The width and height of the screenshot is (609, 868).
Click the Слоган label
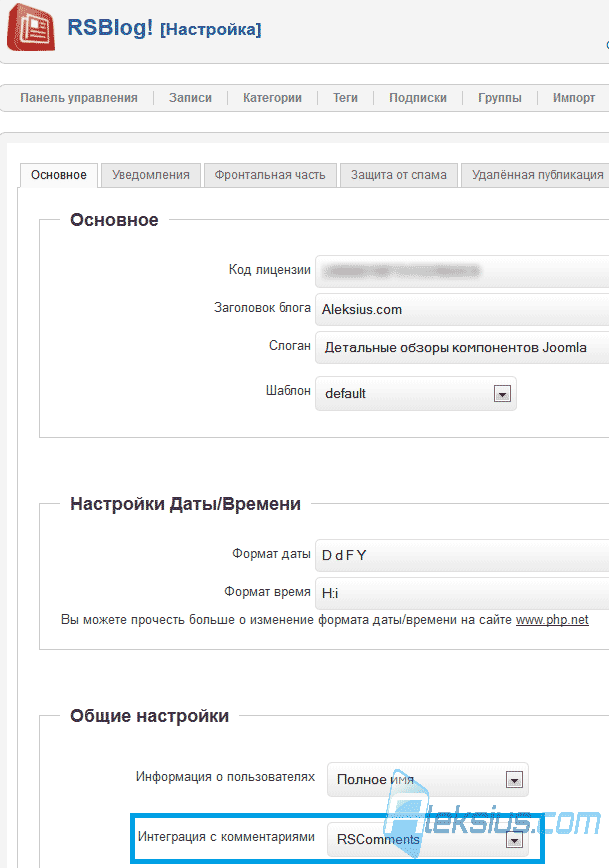pyautogui.click(x=290, y=345)
